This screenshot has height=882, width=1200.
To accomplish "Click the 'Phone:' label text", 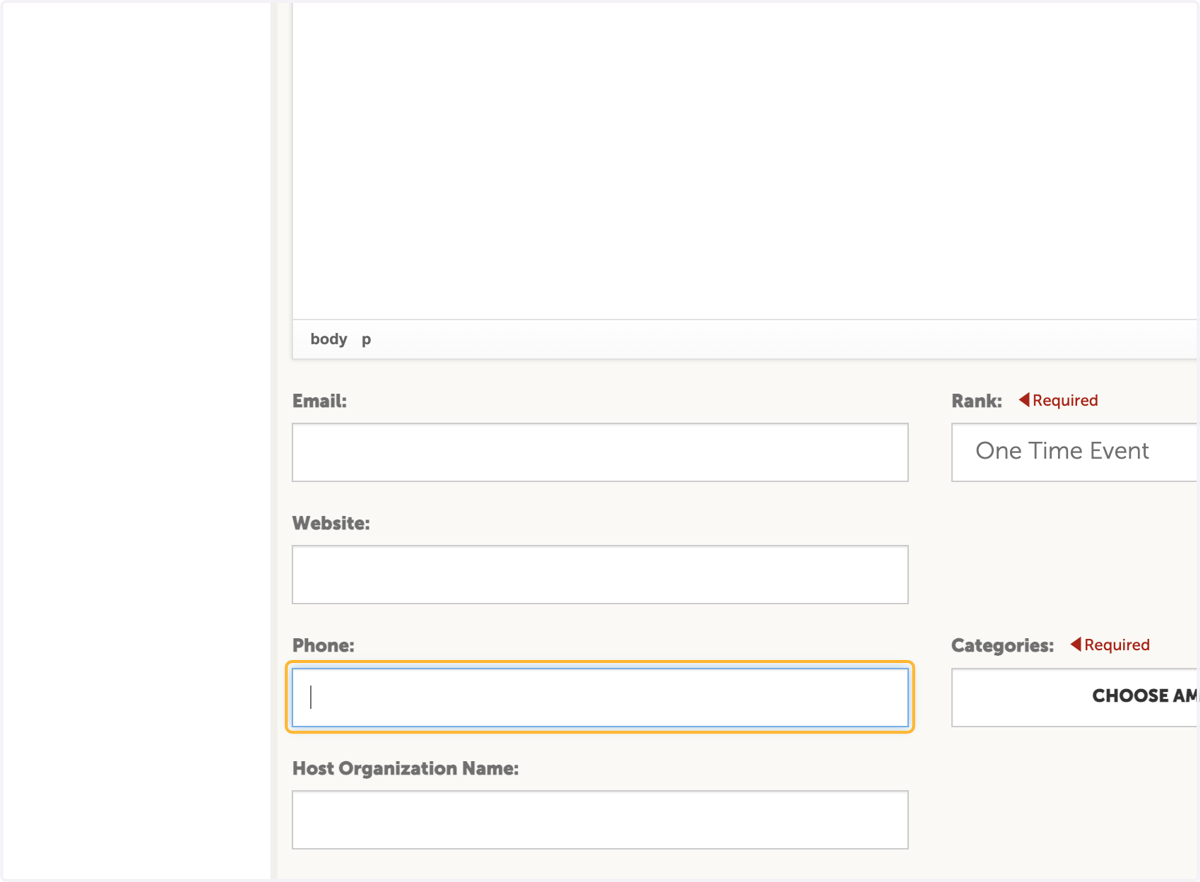I will [x=323, y=646].
